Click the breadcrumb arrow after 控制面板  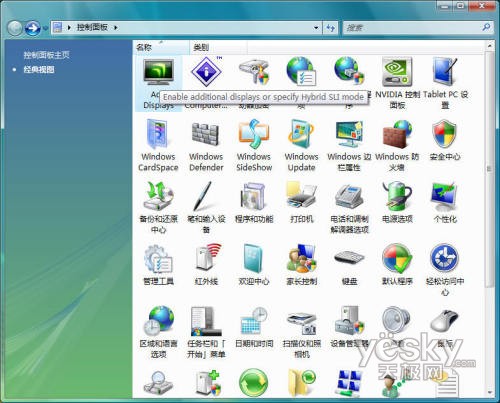click(x=116, y=28)
